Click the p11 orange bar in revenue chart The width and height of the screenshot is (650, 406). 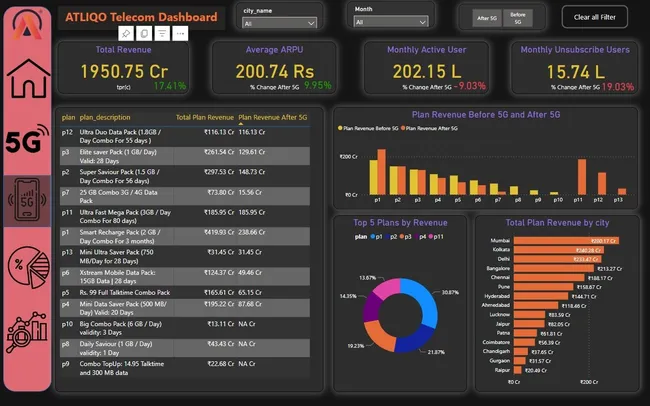pos(582,177)
